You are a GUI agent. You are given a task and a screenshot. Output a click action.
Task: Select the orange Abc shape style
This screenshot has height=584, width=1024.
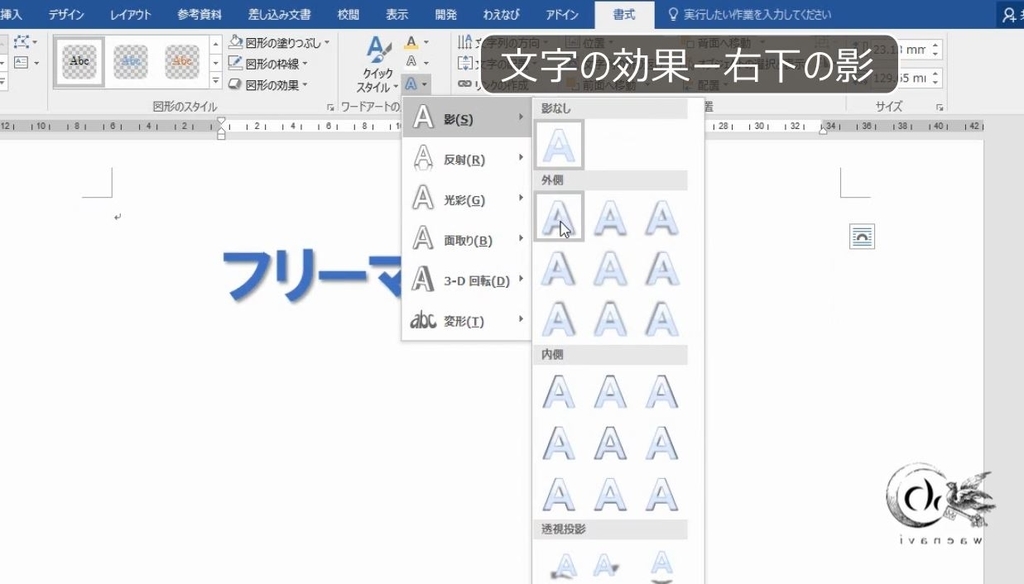coord(182,61)
